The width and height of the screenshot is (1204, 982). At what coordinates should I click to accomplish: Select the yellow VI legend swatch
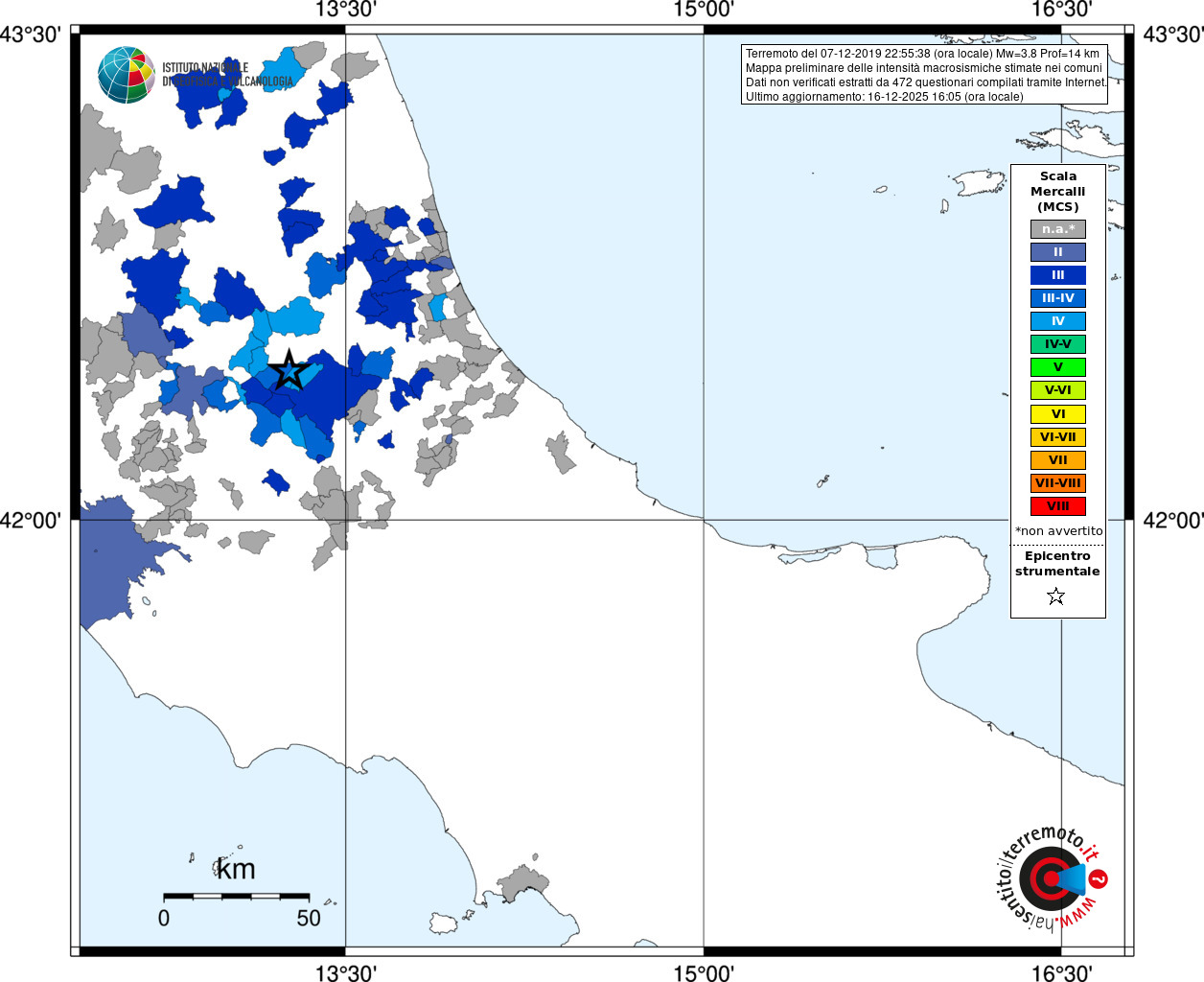click(1058, 414)
